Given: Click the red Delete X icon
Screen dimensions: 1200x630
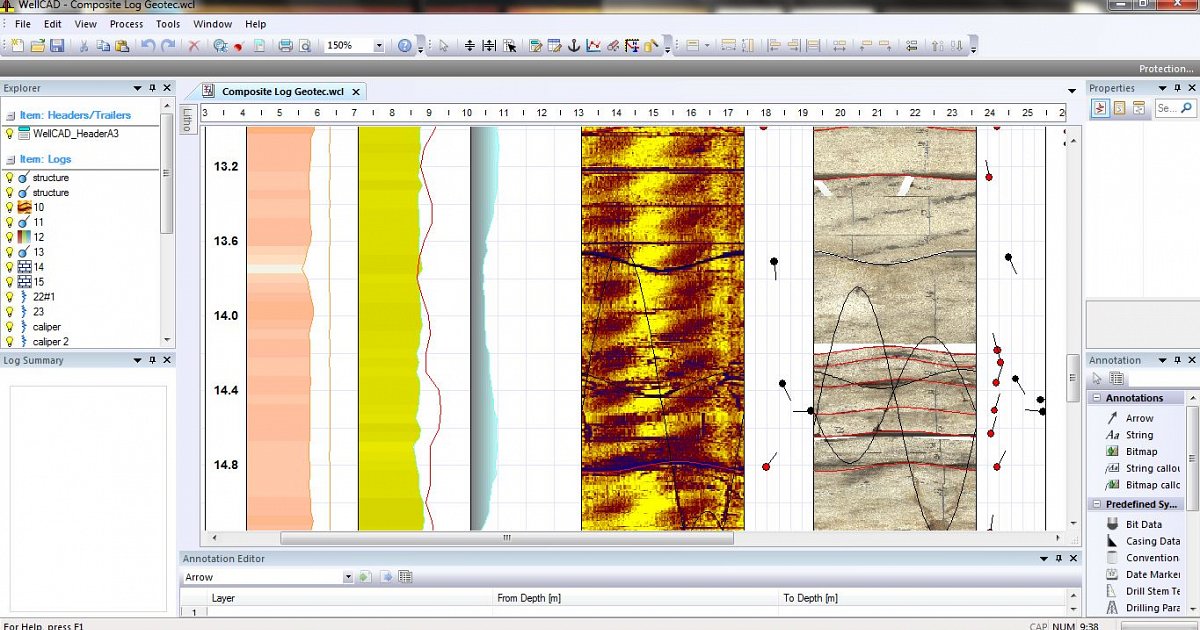Looking at the screenshot, I should [194, 46].
